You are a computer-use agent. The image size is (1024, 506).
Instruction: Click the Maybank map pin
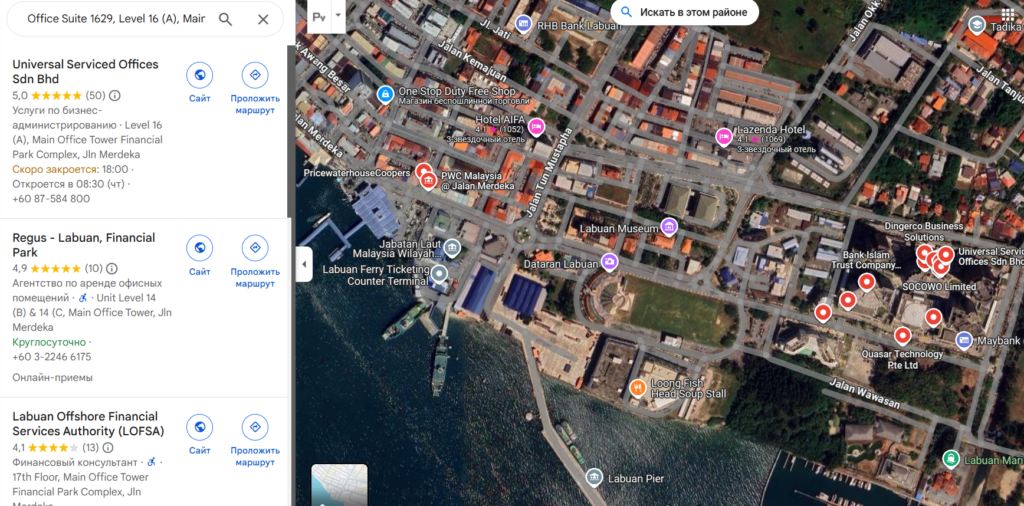(964, 341)
